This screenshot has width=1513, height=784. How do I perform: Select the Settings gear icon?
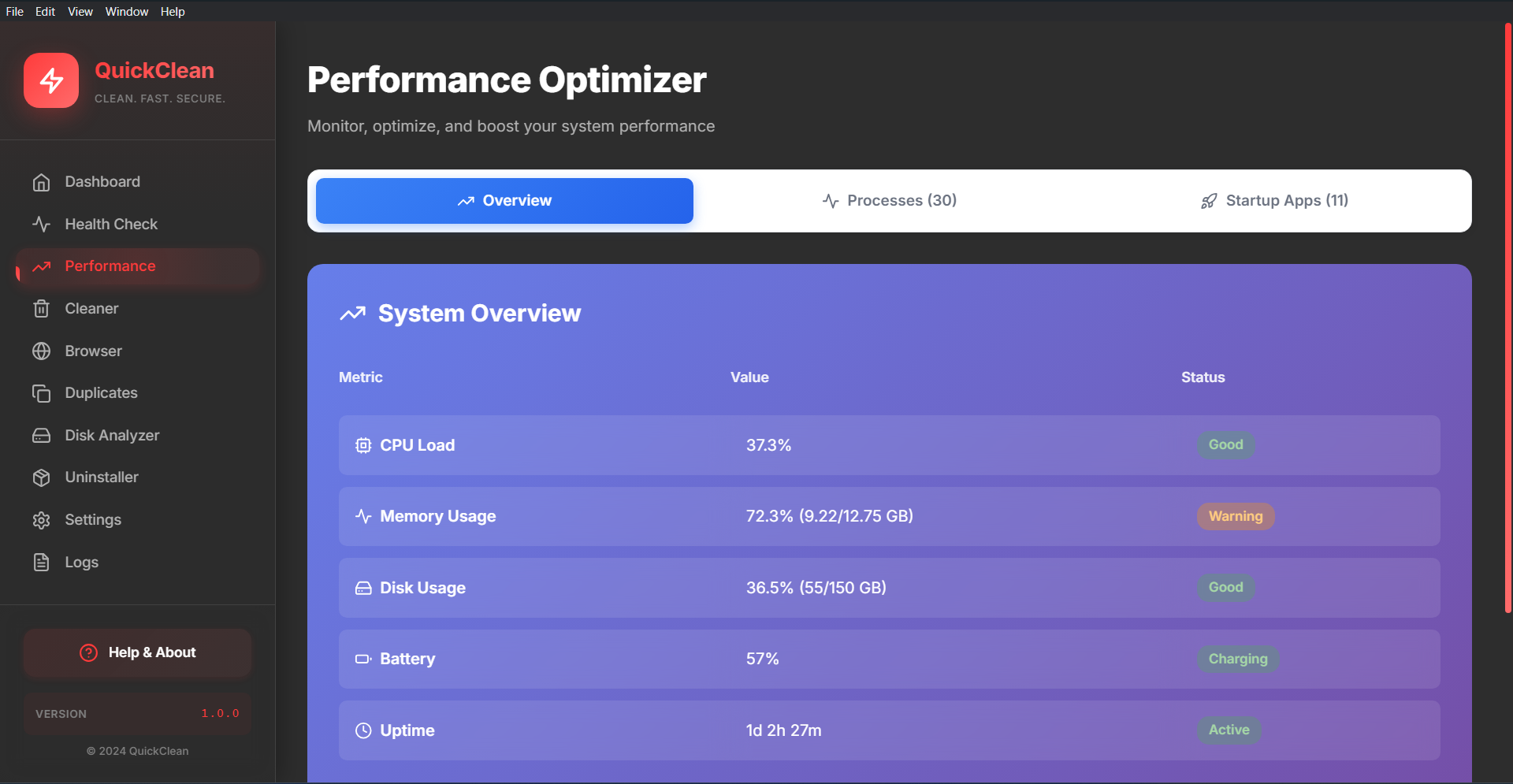42,519
